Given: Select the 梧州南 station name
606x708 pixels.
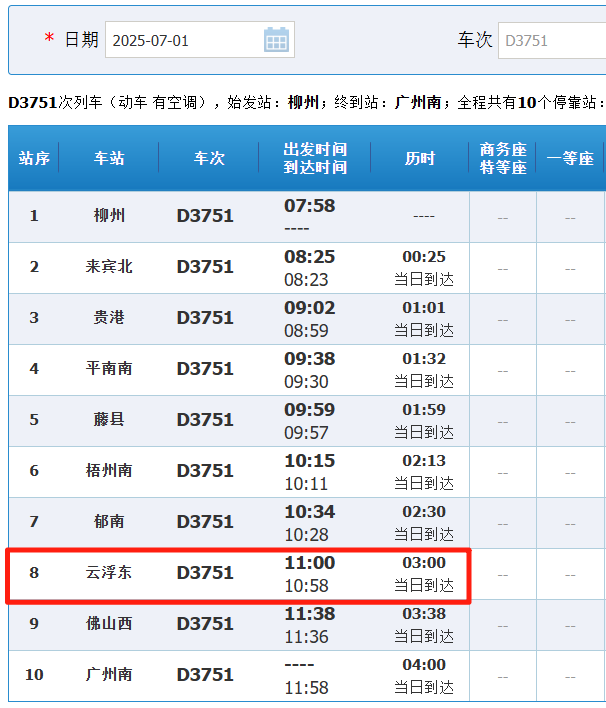Looking at the screenshot, I should point(109,471).
